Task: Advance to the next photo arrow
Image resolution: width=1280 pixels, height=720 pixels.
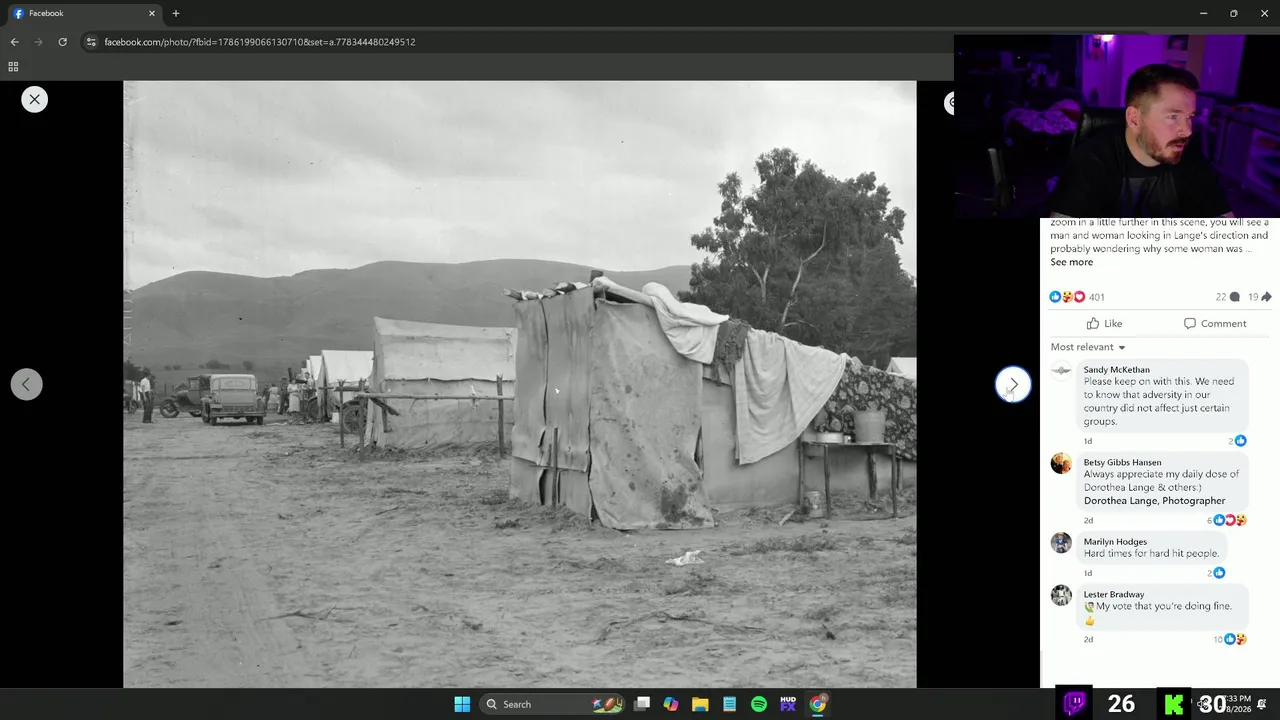Action: tap(1013, 384)
